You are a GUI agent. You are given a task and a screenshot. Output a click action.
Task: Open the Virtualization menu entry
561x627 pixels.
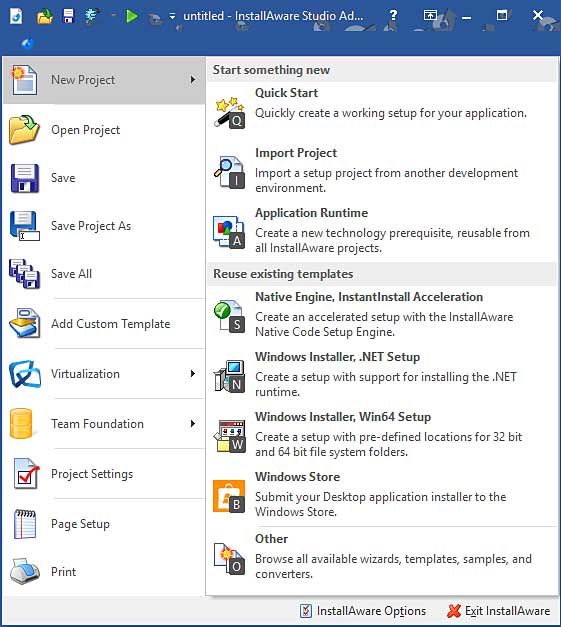click(x=104, y=374)
